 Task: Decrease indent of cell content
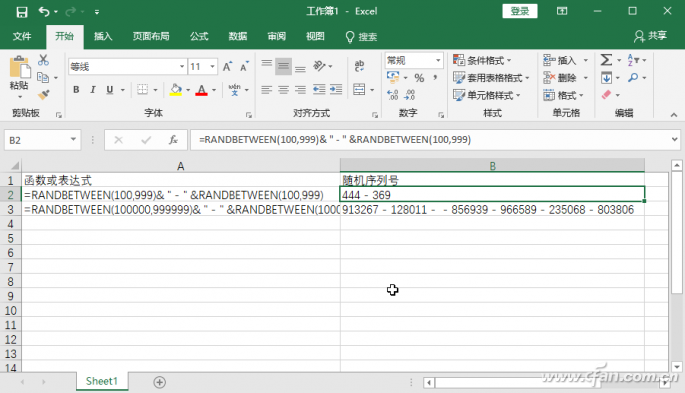click(319, 90)
